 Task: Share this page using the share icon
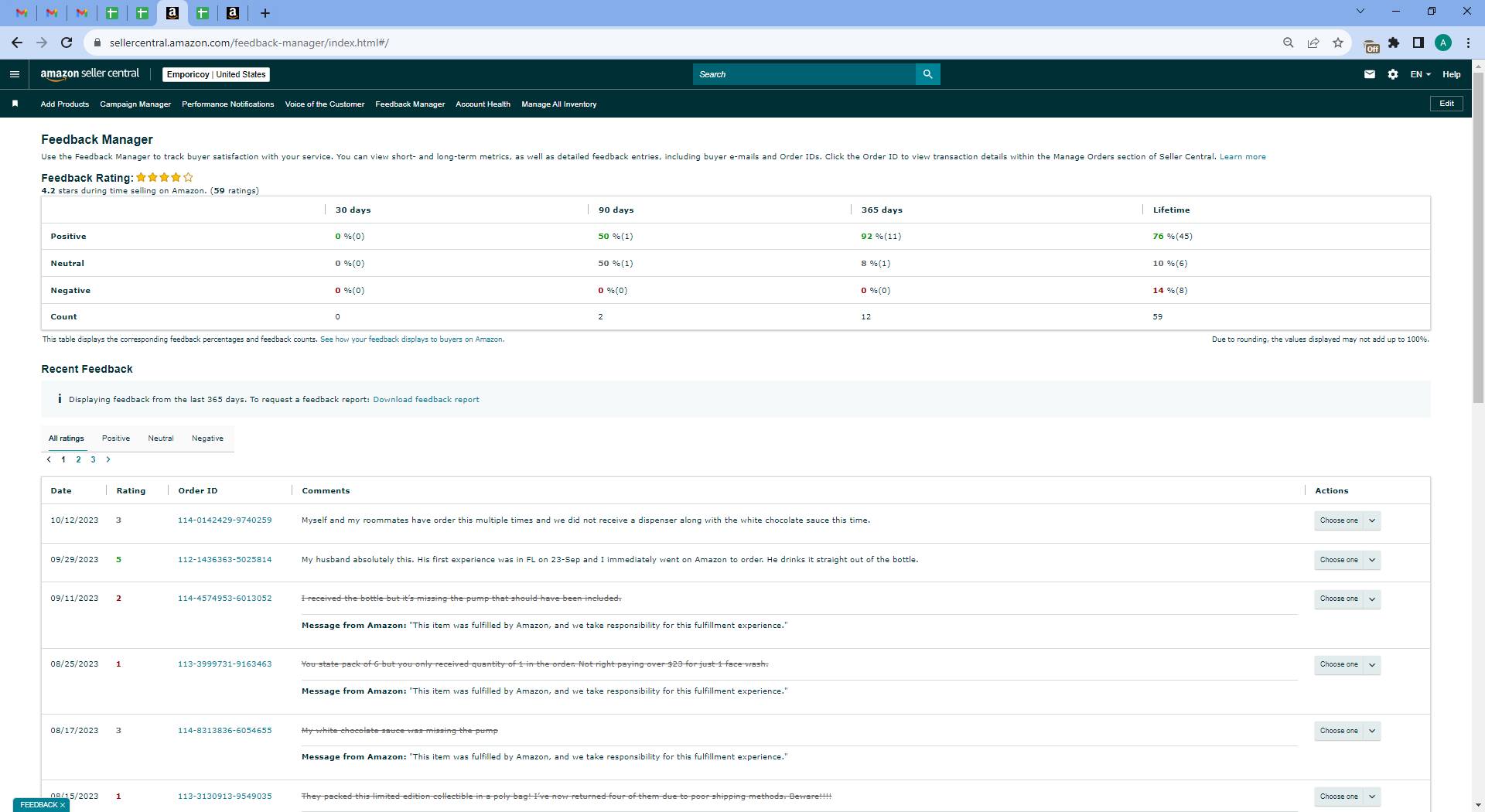(1313, 43)
